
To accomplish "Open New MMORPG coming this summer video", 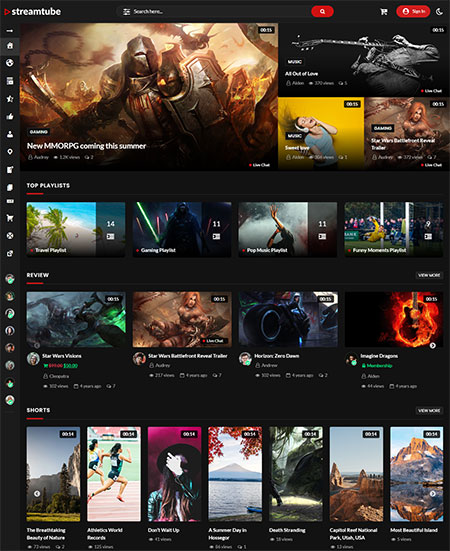I will pyautogui.click(x=86, y=146).
